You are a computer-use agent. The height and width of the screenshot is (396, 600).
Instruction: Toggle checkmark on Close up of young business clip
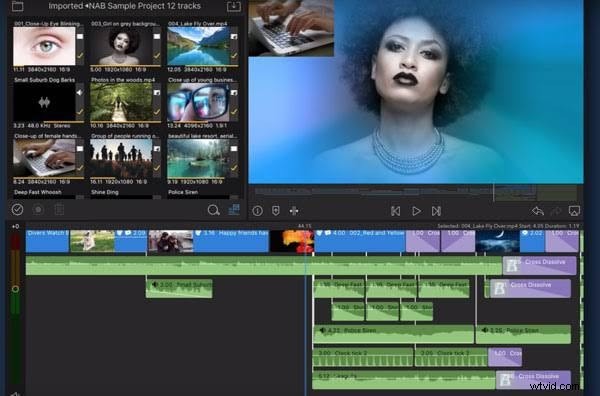[x=234, y=112]
